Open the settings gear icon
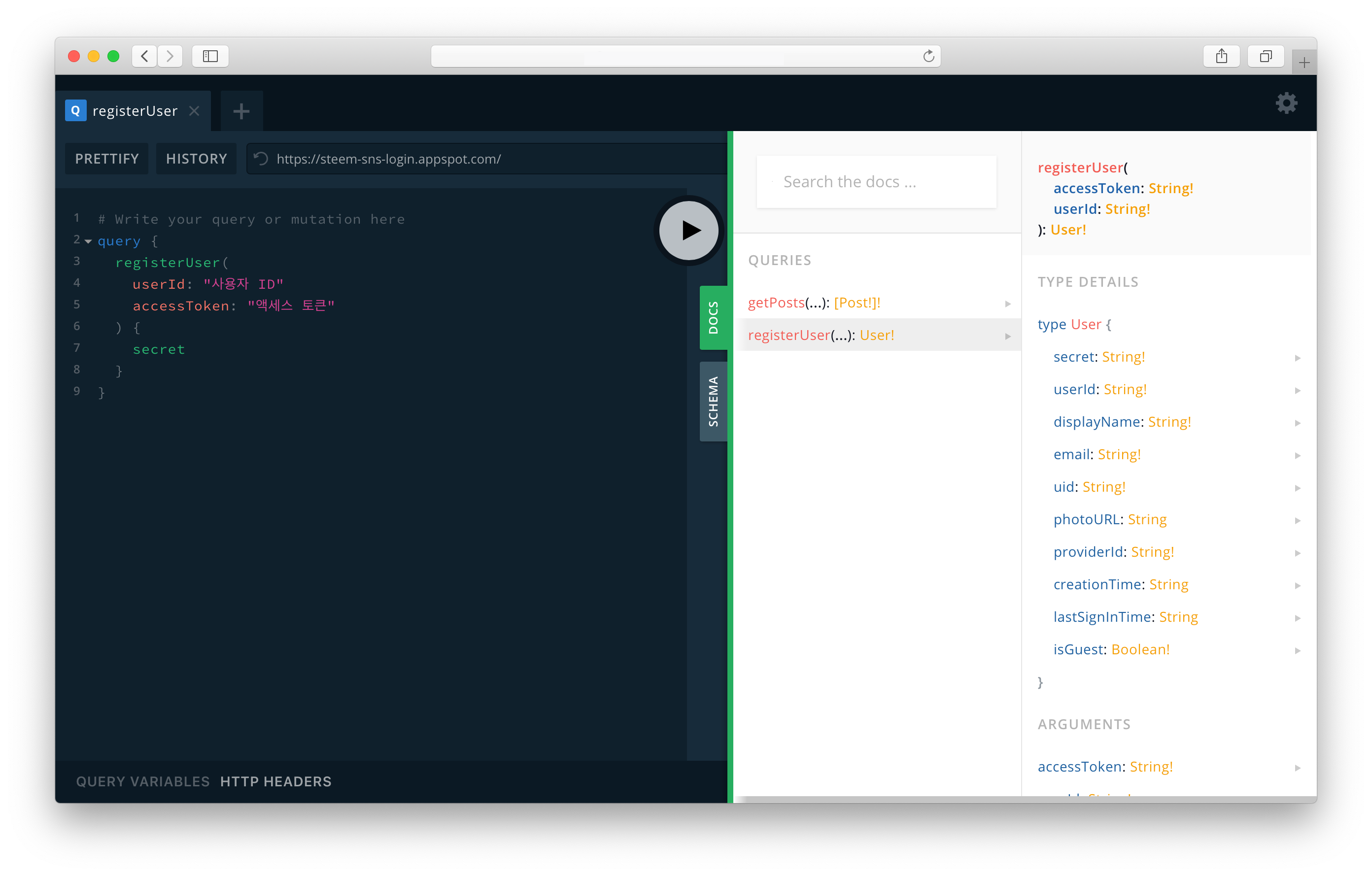Viewport: 1372px width, 876px height. (x=1286, y=103)
